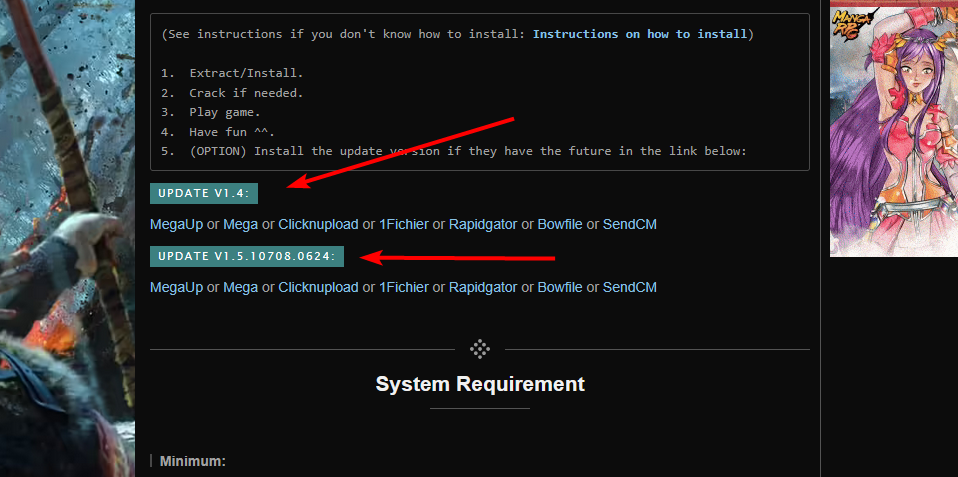Click the 'UPDATE V1.4:' teal label
Viewport: 958px width, 477px height.
[204, 193]
